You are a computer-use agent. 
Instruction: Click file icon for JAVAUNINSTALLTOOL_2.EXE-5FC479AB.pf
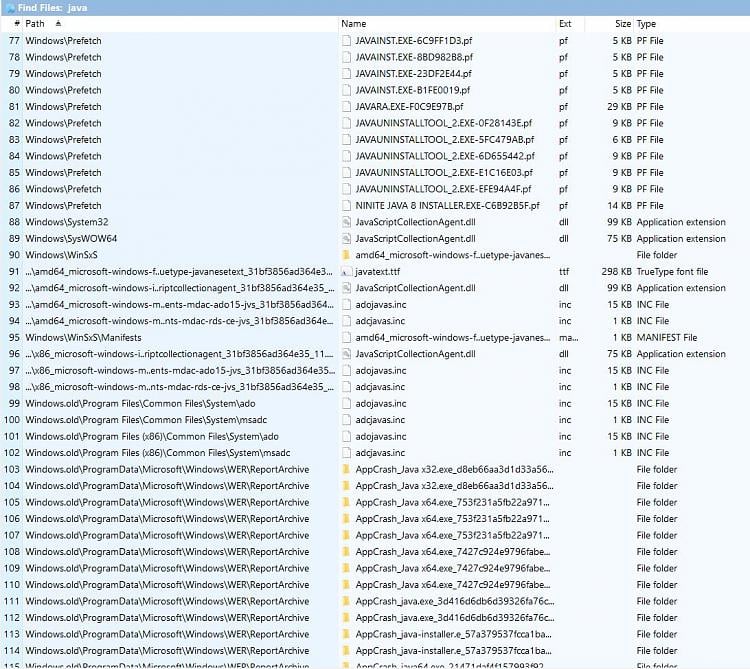pyautogui.click(x=346, y=140)
